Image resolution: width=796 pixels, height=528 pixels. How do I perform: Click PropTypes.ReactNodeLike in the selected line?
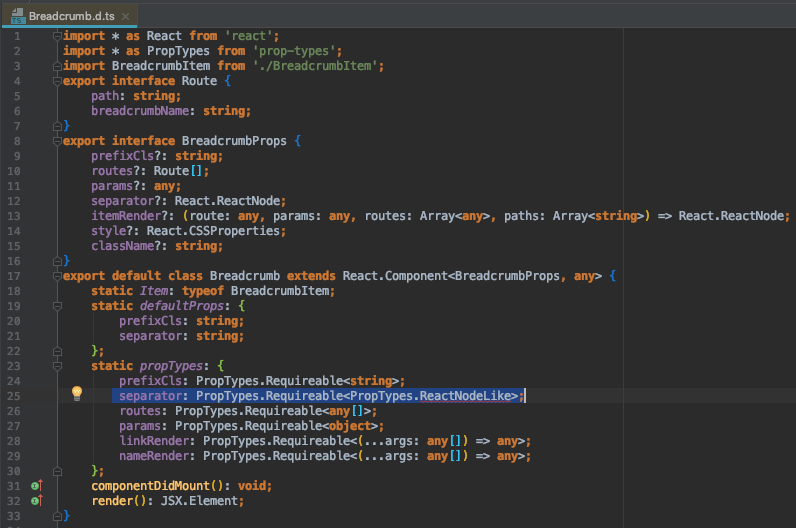430,396
